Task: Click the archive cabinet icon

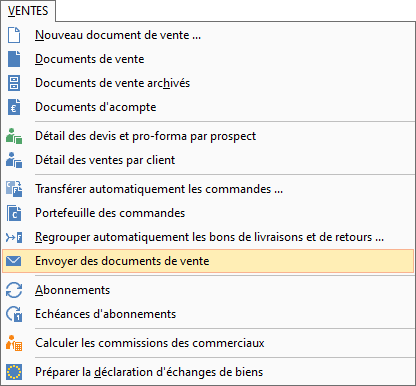Action: click(x=14, y=83)
